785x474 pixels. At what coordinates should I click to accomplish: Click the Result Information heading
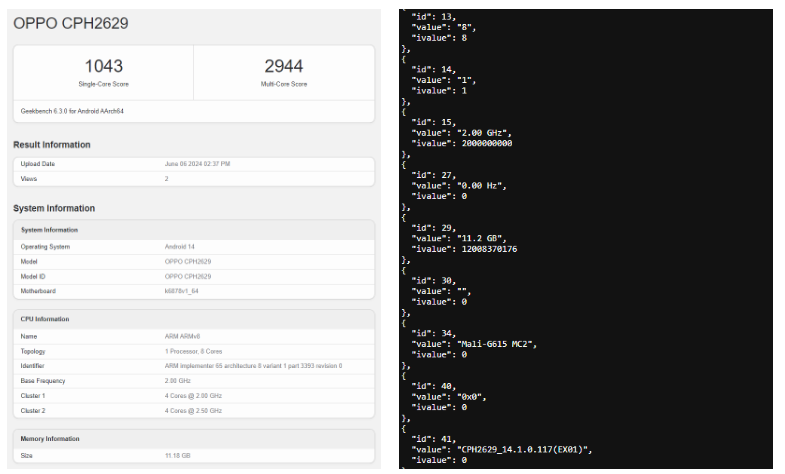[x=52, y=145]
